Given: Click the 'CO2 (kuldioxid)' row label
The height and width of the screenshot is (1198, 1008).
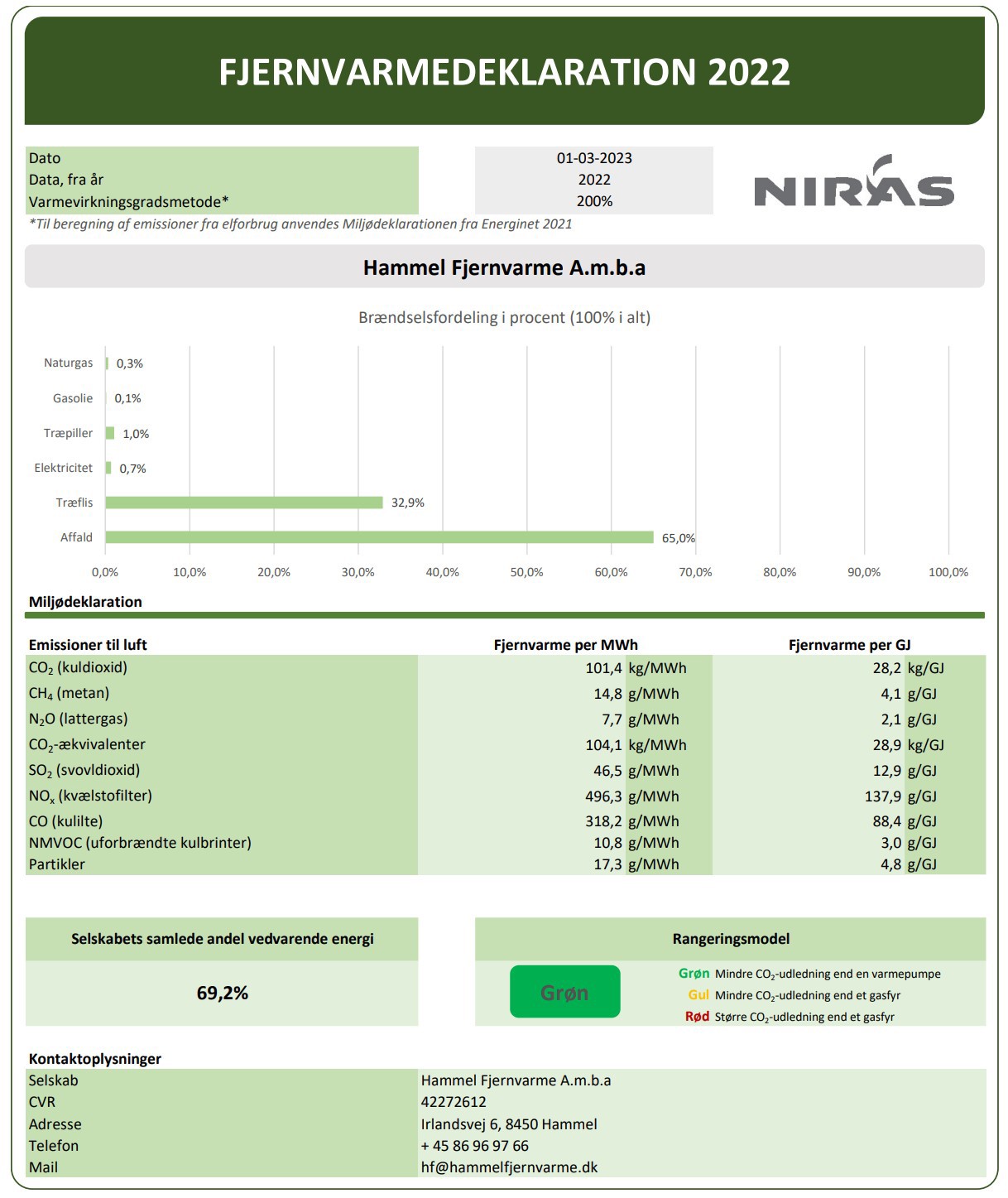Looking at the screenshot, I should pyautogui.click(x=78, y=668).
